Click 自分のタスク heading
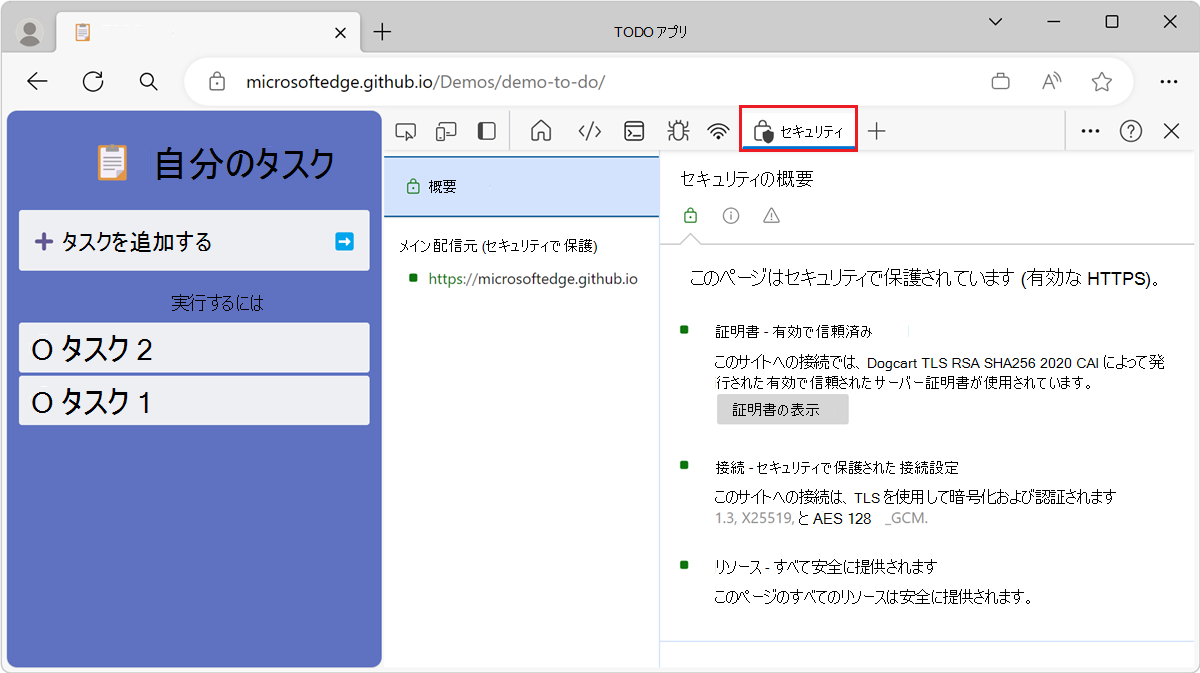This screenshot has height=673, width=1200. pos(245,164)
